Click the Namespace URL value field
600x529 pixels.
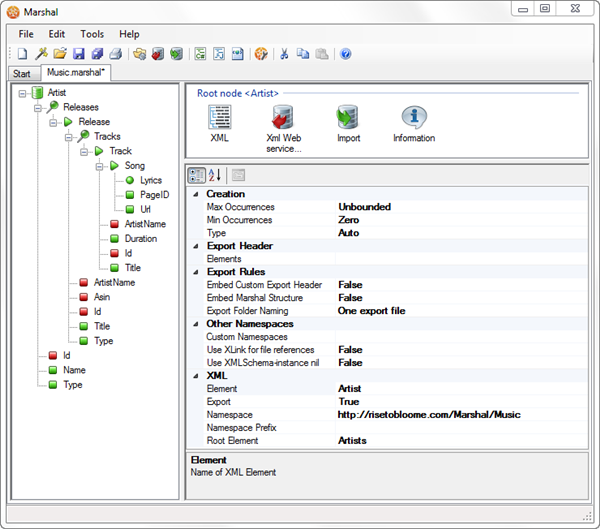coord(461,415)
